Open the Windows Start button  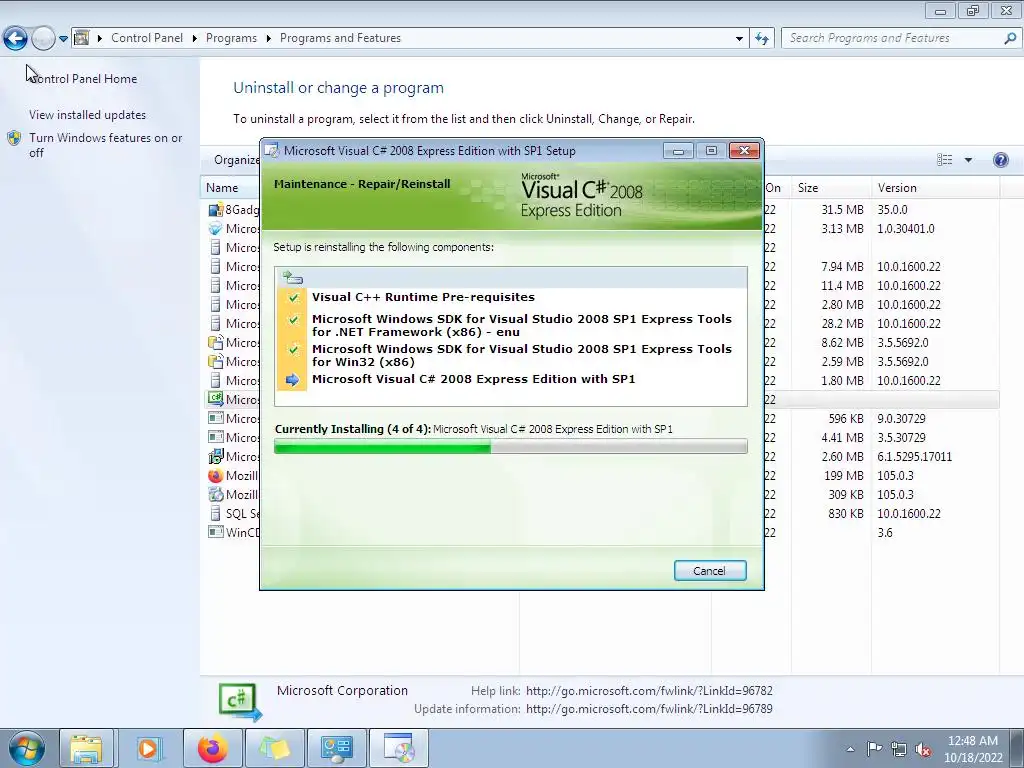tap(27, 749)
